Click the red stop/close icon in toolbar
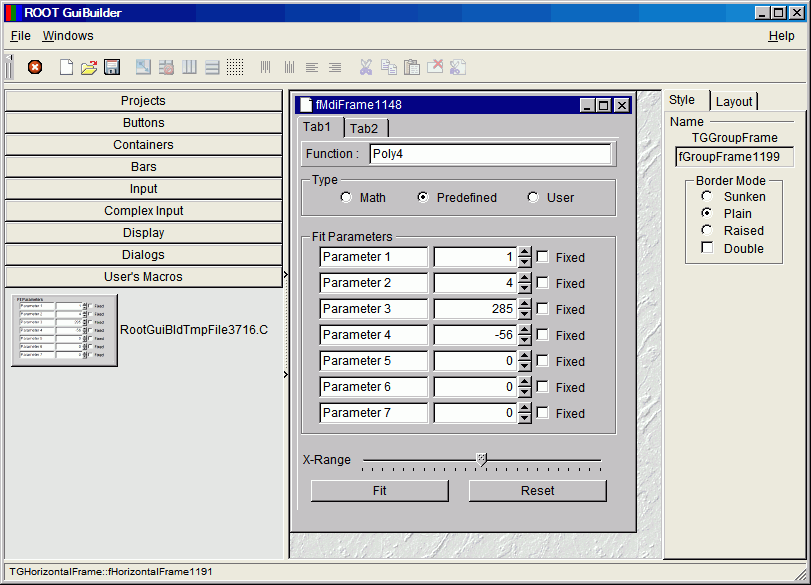This screenshot has width=811, height=585. pos(35,67)
